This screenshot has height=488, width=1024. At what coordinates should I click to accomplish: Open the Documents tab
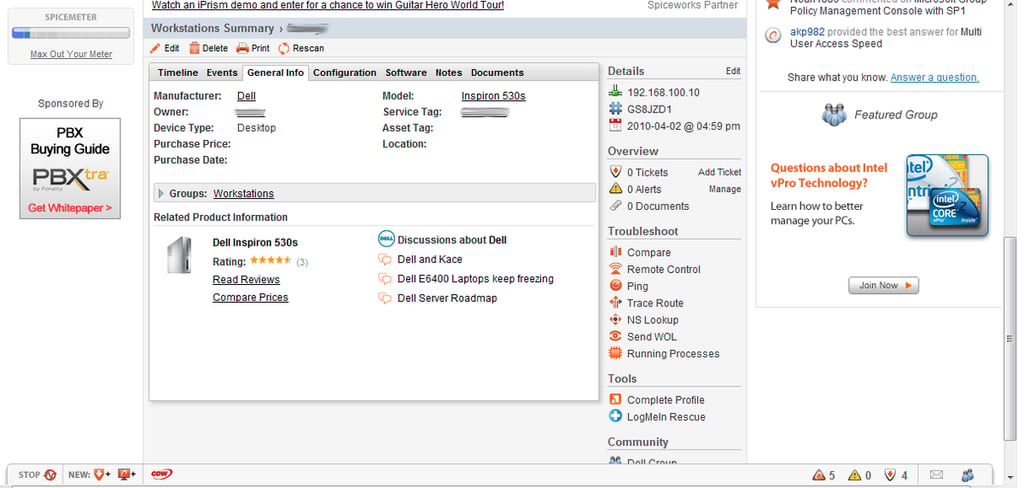[498, 73]
